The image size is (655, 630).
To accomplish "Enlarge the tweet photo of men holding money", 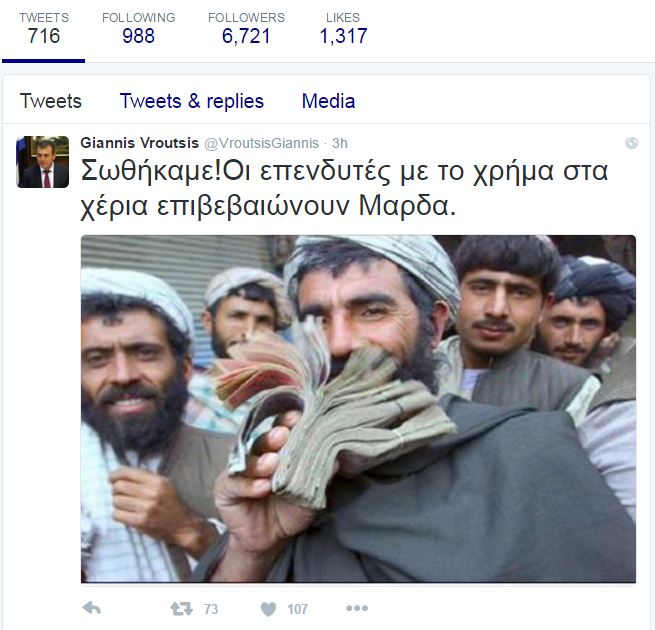I will tap(358, 409).
